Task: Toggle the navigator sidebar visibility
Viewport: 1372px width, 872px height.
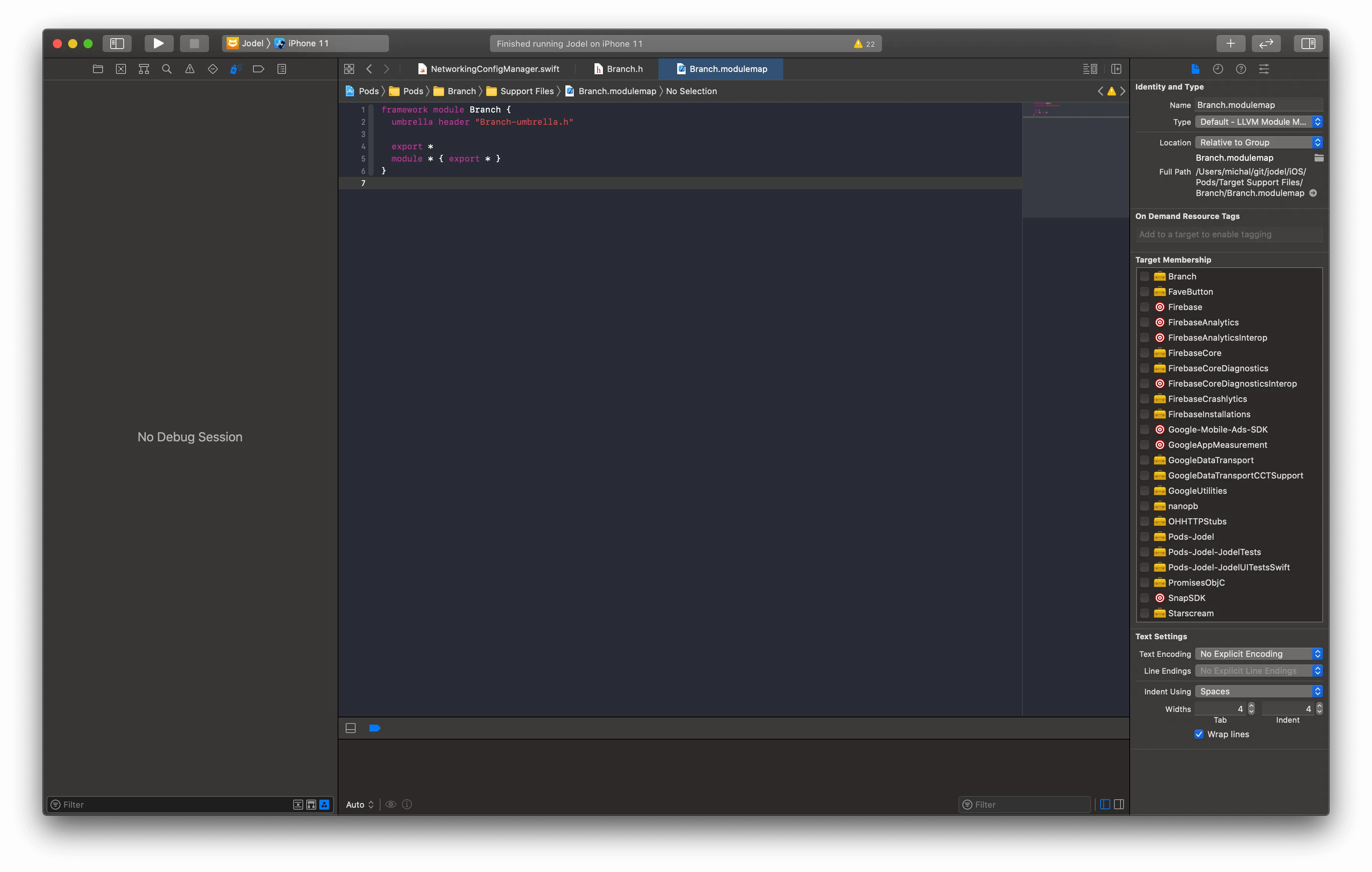Action: pyautogui.click(x=117, y=43)
